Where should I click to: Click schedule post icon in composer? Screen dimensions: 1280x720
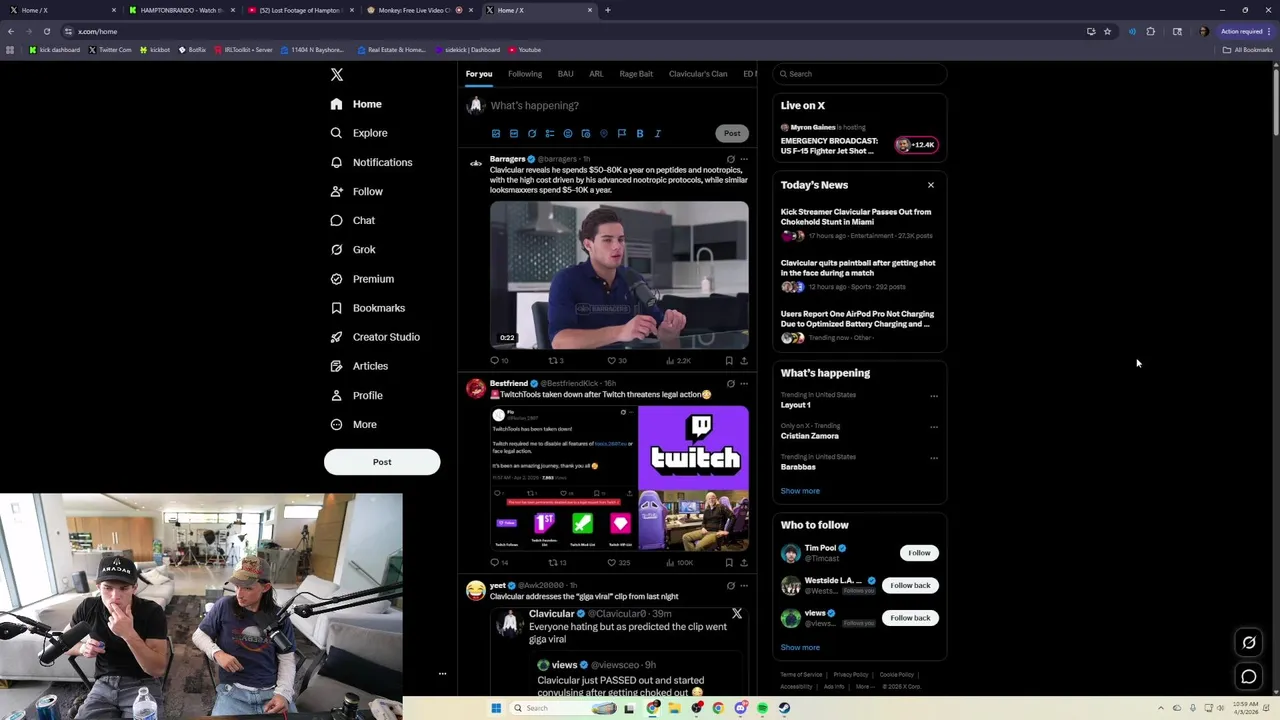(x=586, y=133)
